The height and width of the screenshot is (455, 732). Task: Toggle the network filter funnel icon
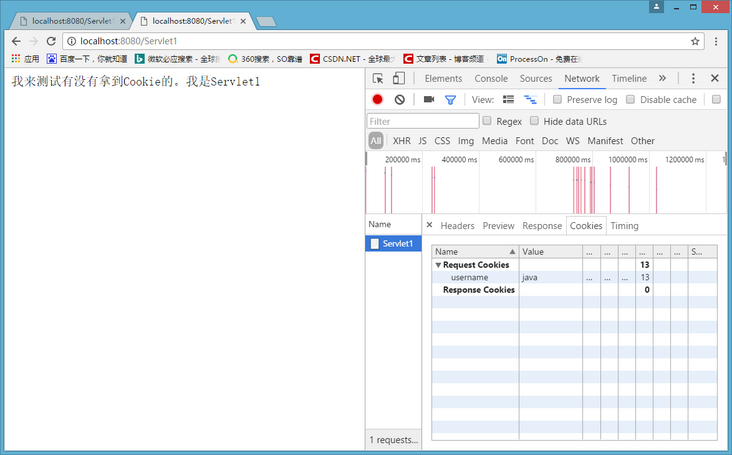450,100
